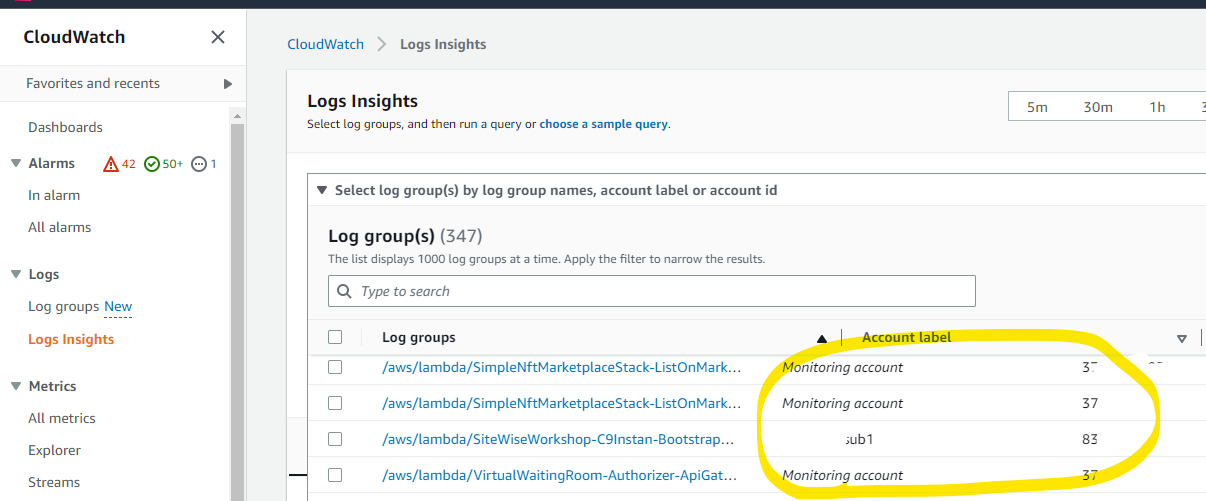
Task: Collapse the Select log group(s) panel
Action: [321, 190]
